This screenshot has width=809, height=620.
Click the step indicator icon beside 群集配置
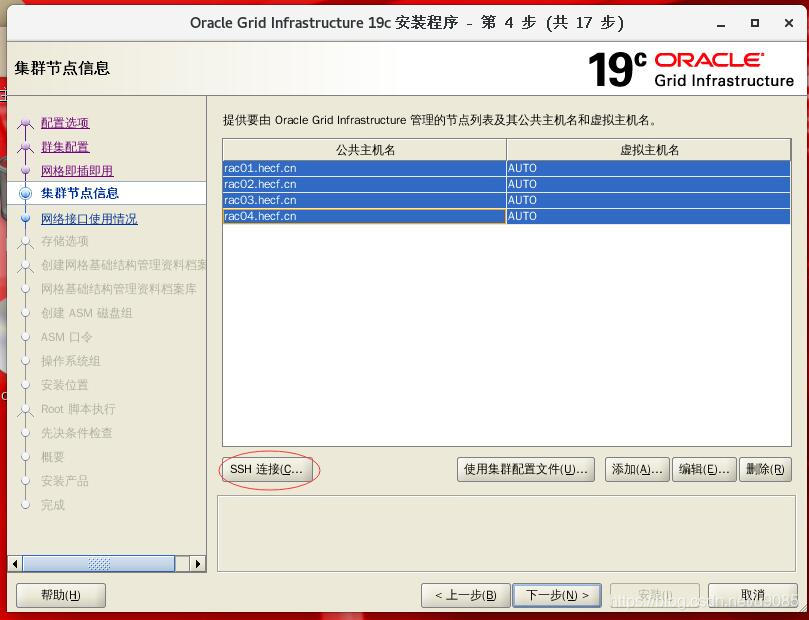coord(25,148)
